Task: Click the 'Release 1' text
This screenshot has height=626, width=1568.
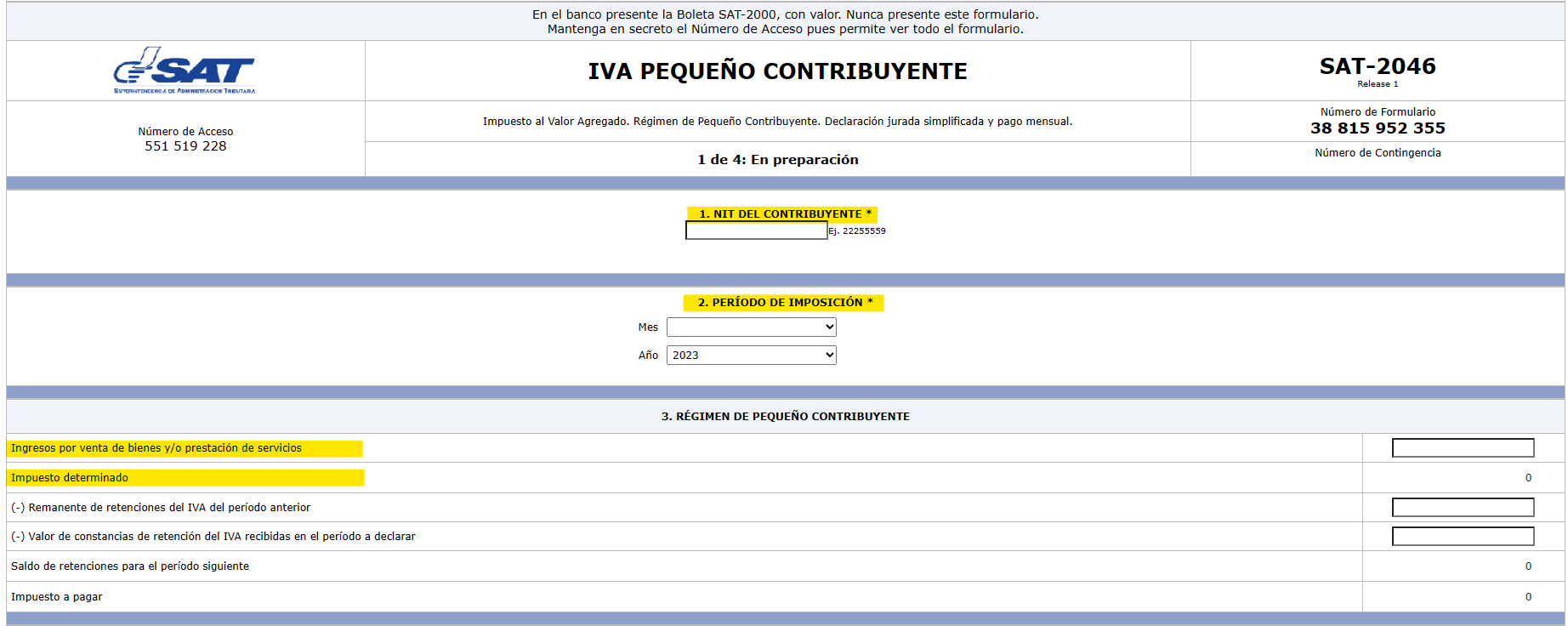Action: tap(1378, 84)
